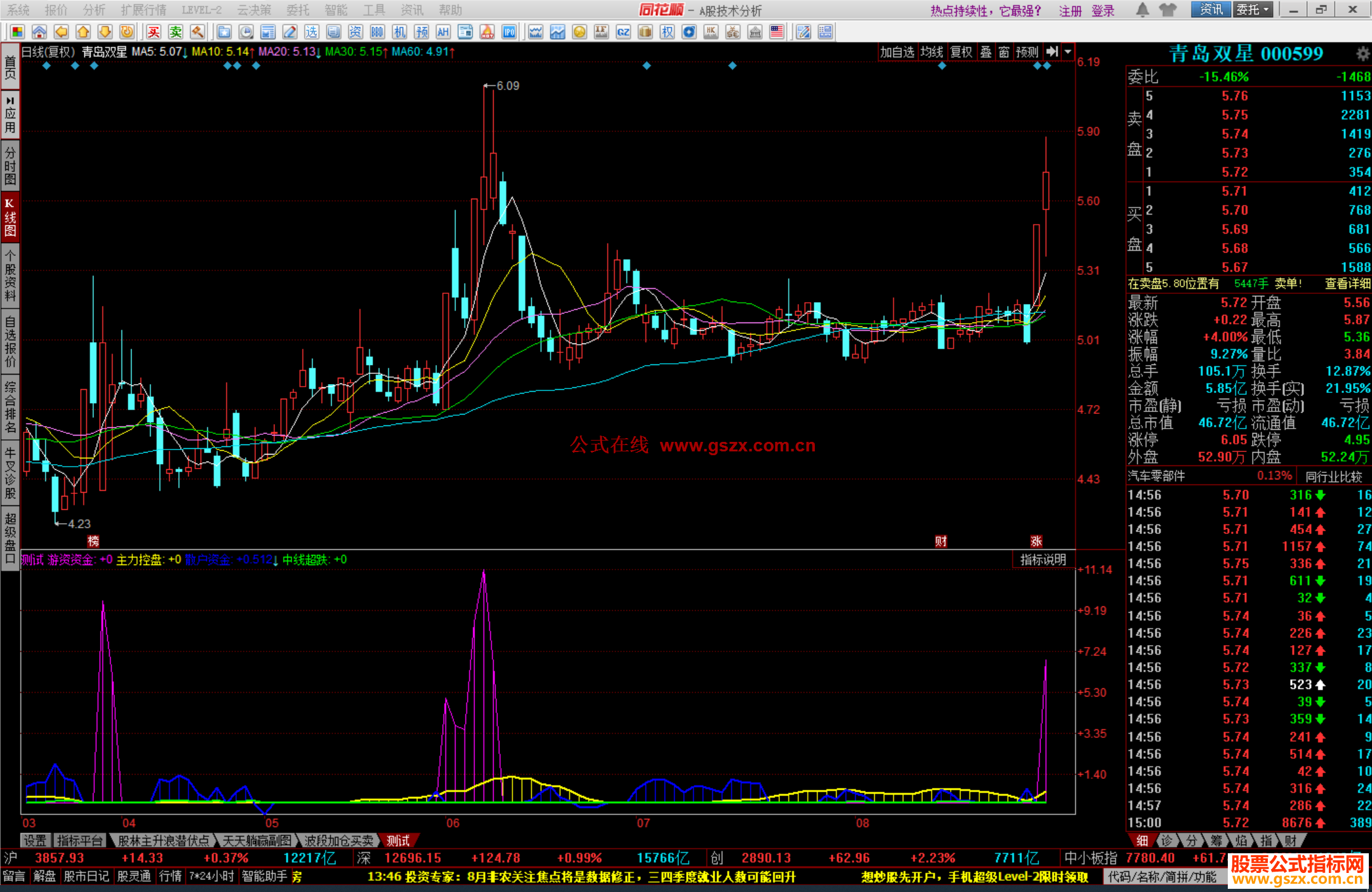
Task: Toggle the 复权 price adjustment button
Action: coord(961,52)
